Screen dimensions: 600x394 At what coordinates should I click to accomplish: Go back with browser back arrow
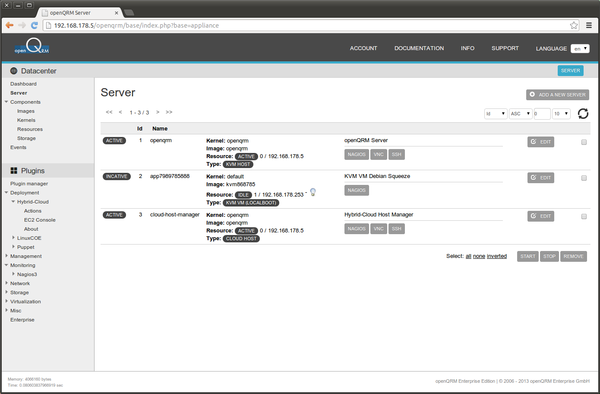[9, 25]
